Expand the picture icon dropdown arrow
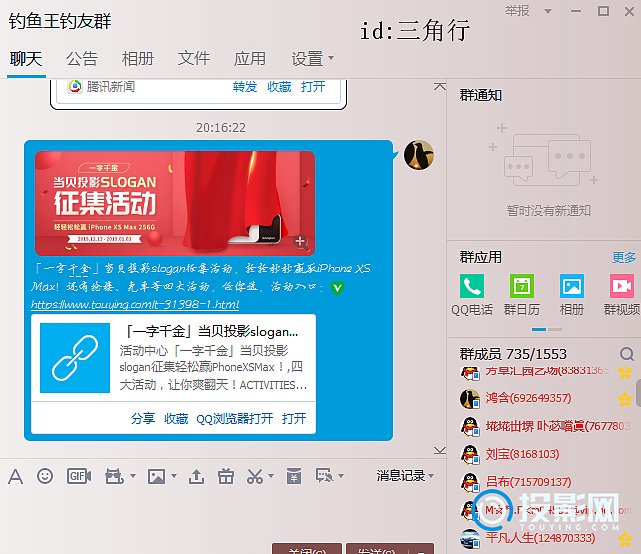Image resolution: width=641 pixels, height=554 pixels. (174, 476)
